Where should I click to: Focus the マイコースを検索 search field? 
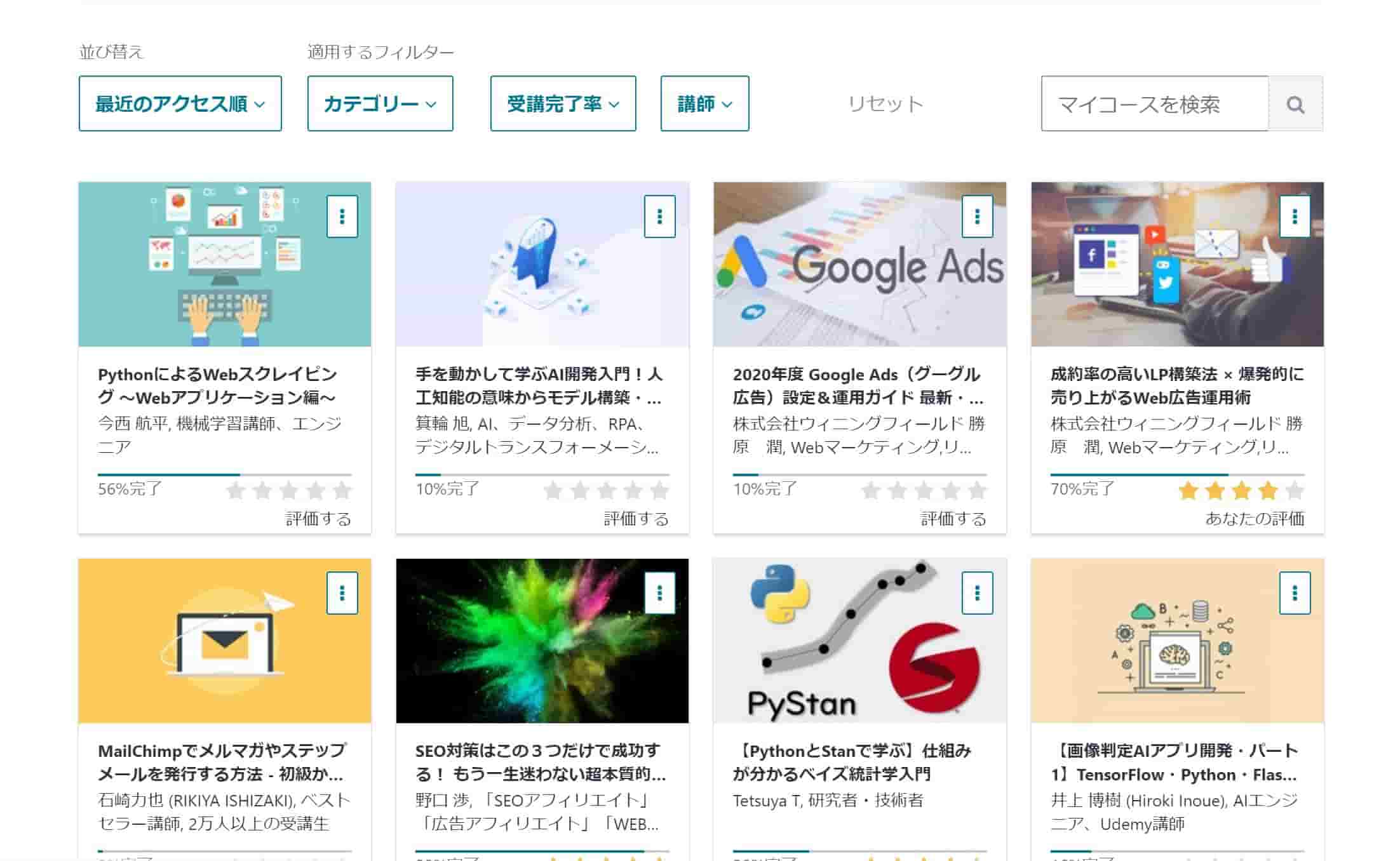(1155, 104)
